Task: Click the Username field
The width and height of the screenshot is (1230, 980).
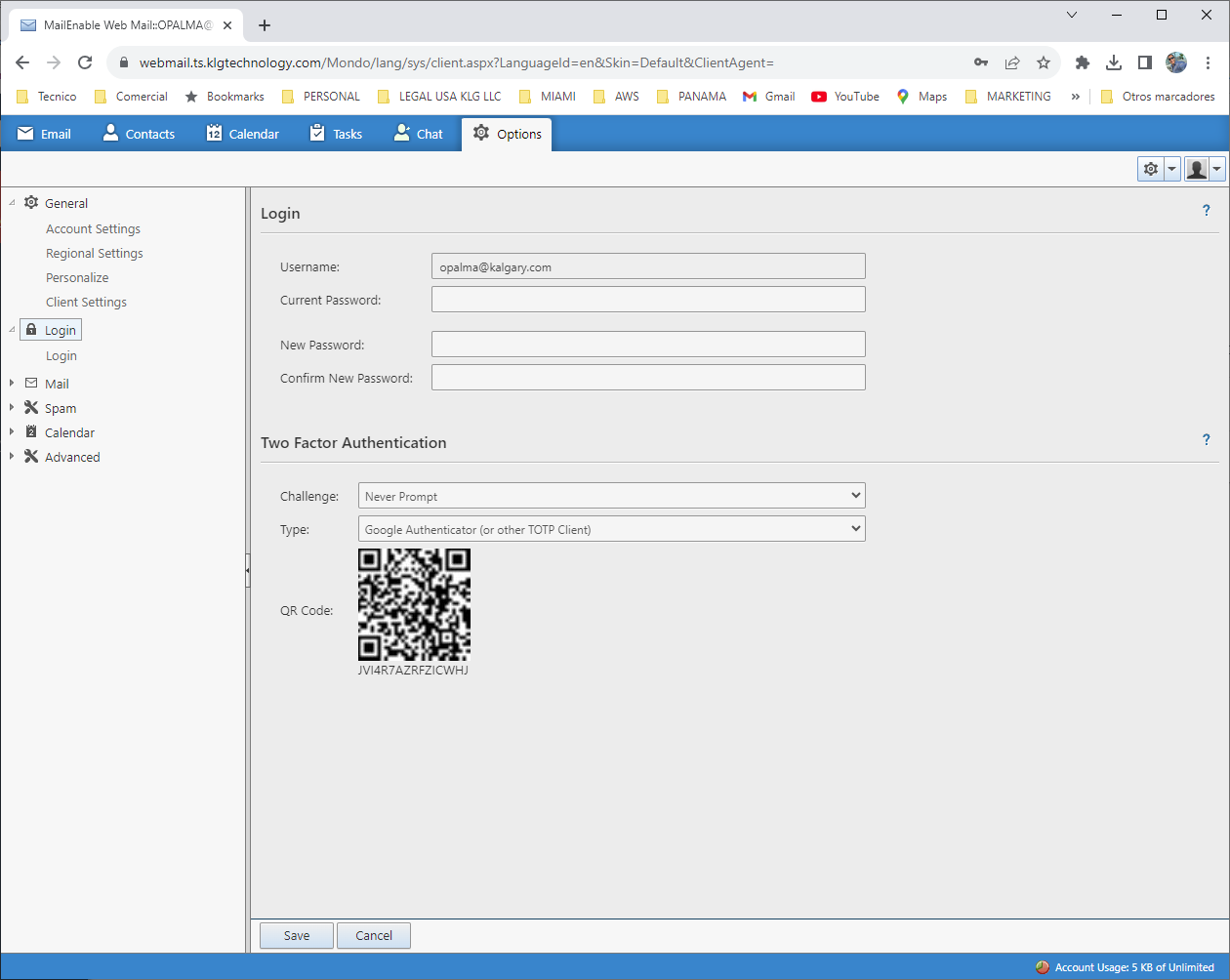Action: (648, 266)
